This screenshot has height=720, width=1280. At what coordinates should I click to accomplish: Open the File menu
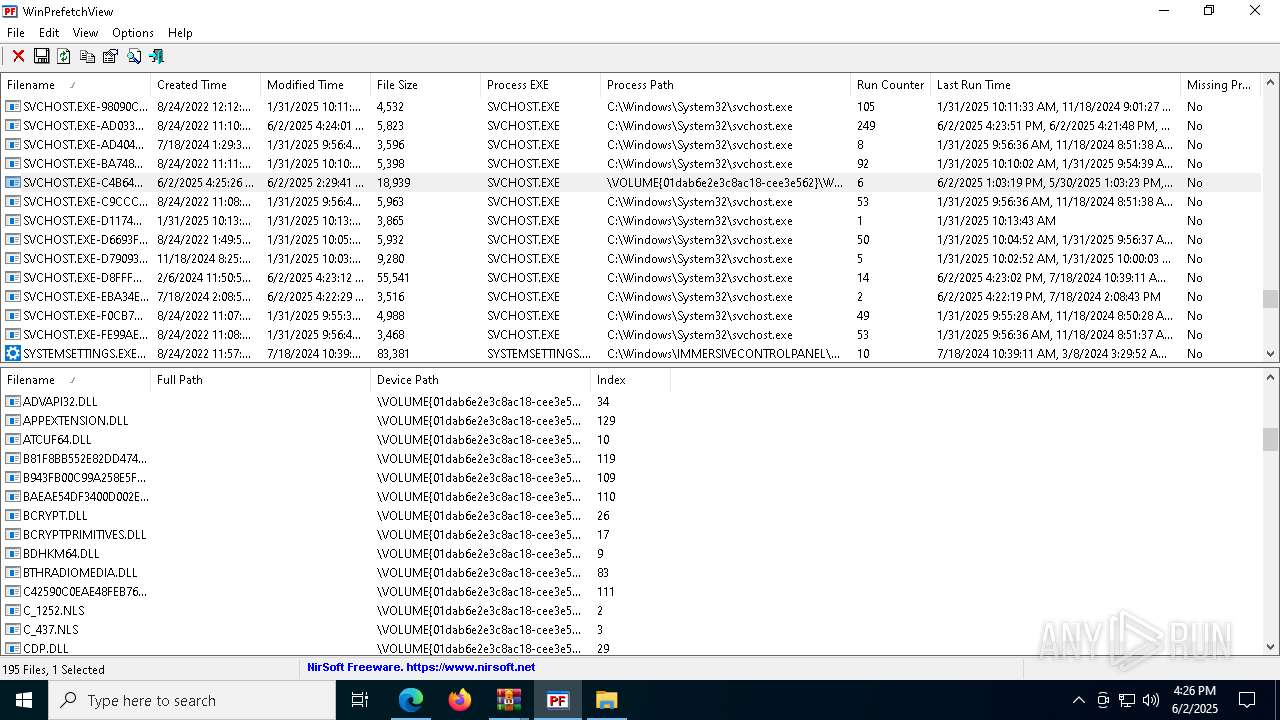pos(16,33)
